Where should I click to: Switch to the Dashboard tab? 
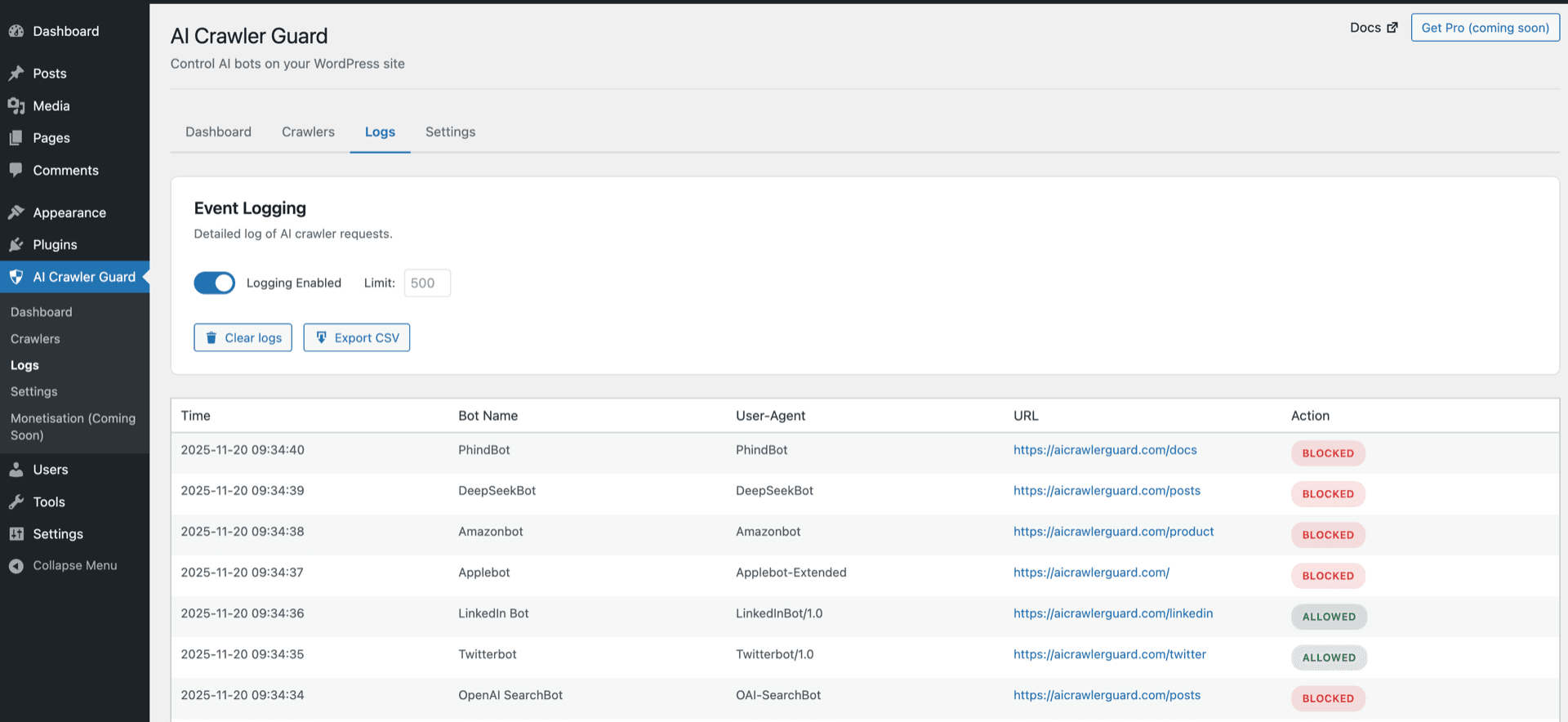(x=218, y=131)
